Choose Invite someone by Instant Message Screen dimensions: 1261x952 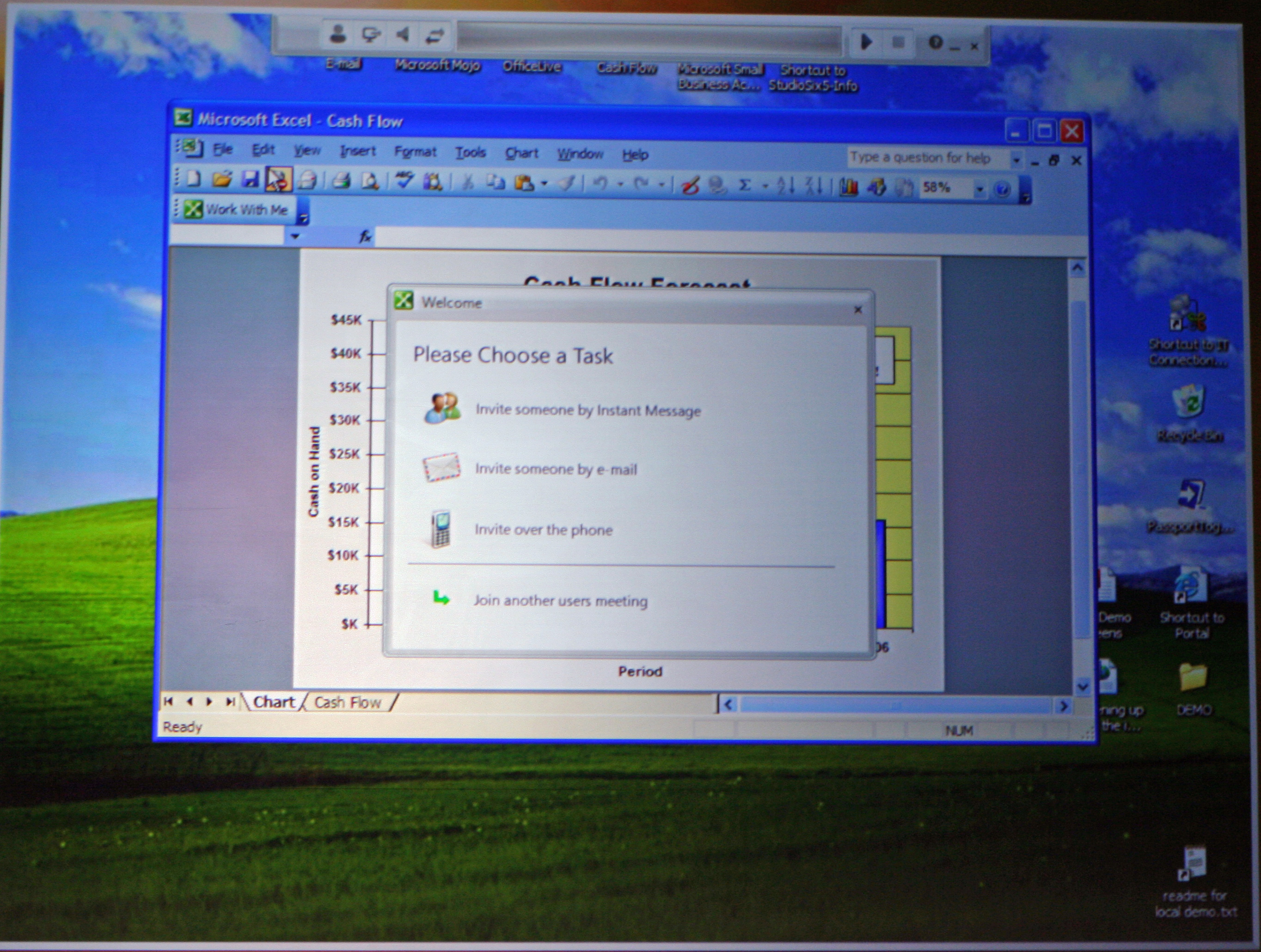562,409
